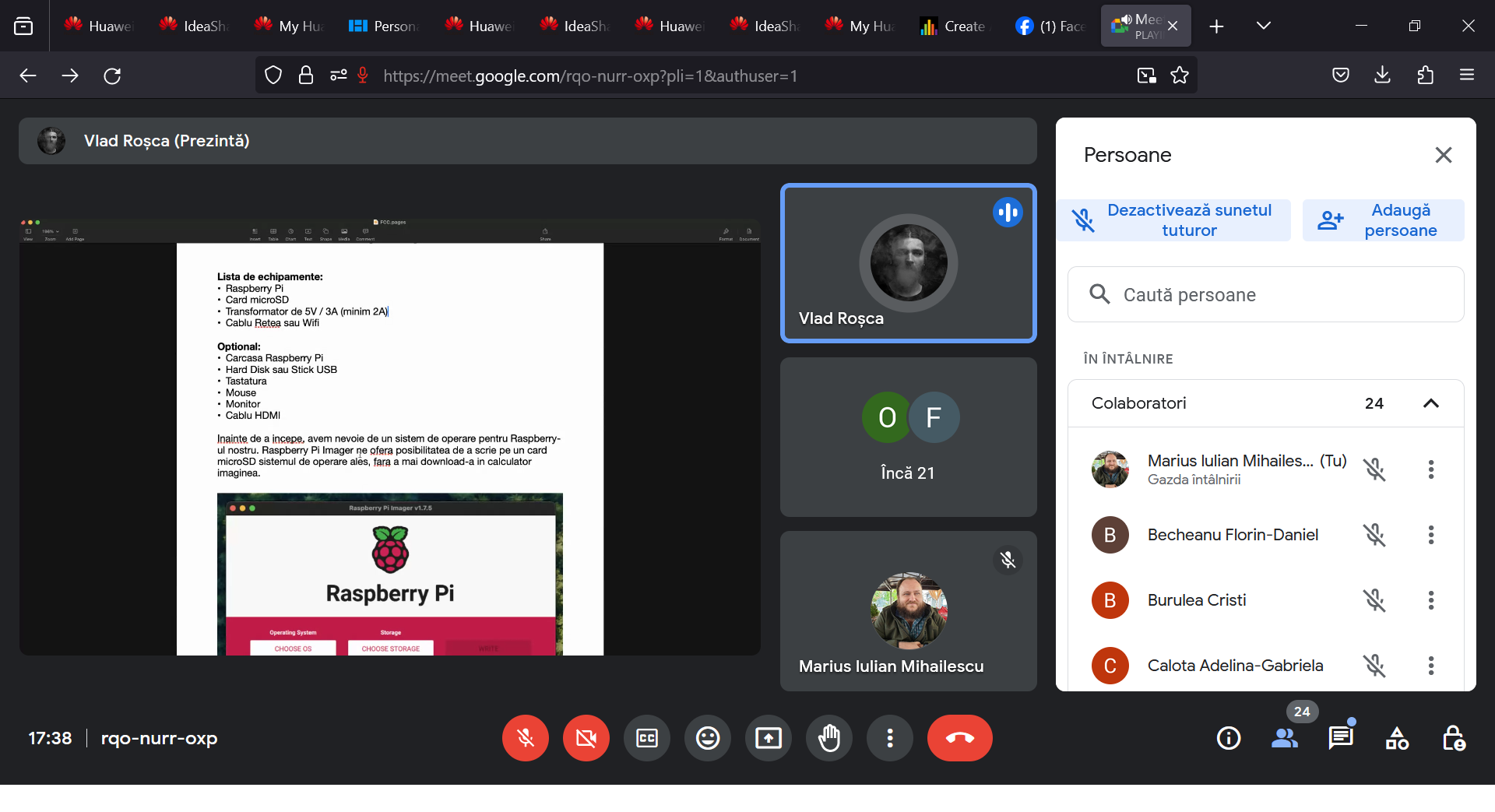Screen dimensions: 1495x812
Task: Send a reaction with the emoji button
Action: coord(708,738)
